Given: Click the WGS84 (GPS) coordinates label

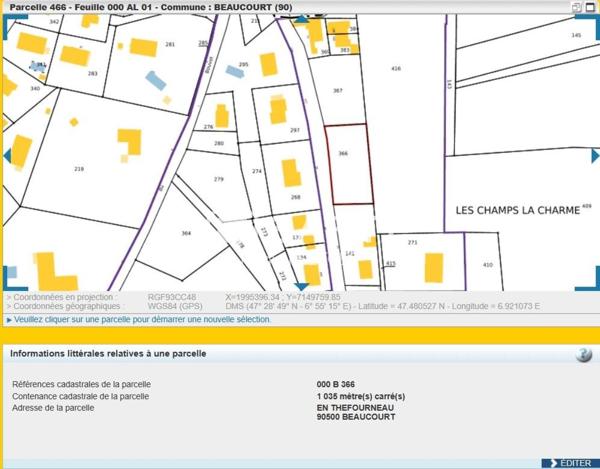Looking at the screenshot, I should [175, 306].
